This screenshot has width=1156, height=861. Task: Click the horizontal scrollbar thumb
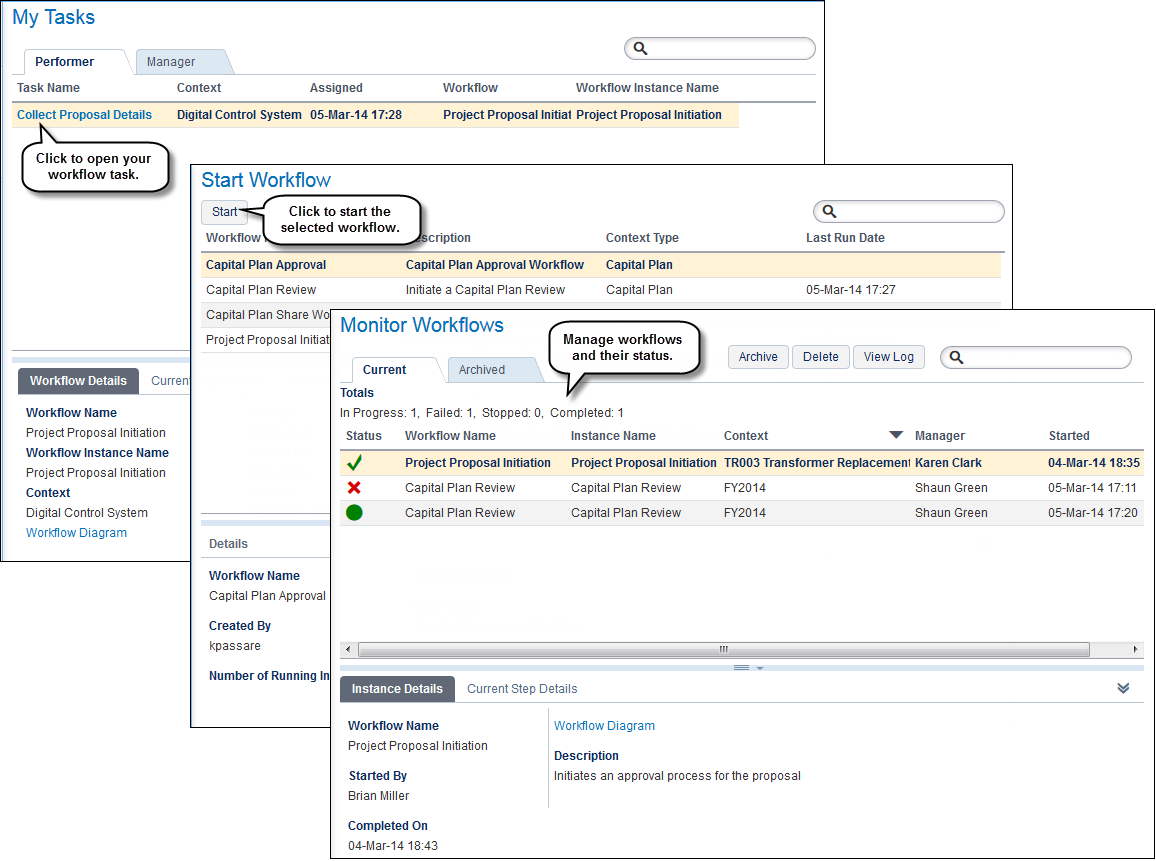coord(723,649)
